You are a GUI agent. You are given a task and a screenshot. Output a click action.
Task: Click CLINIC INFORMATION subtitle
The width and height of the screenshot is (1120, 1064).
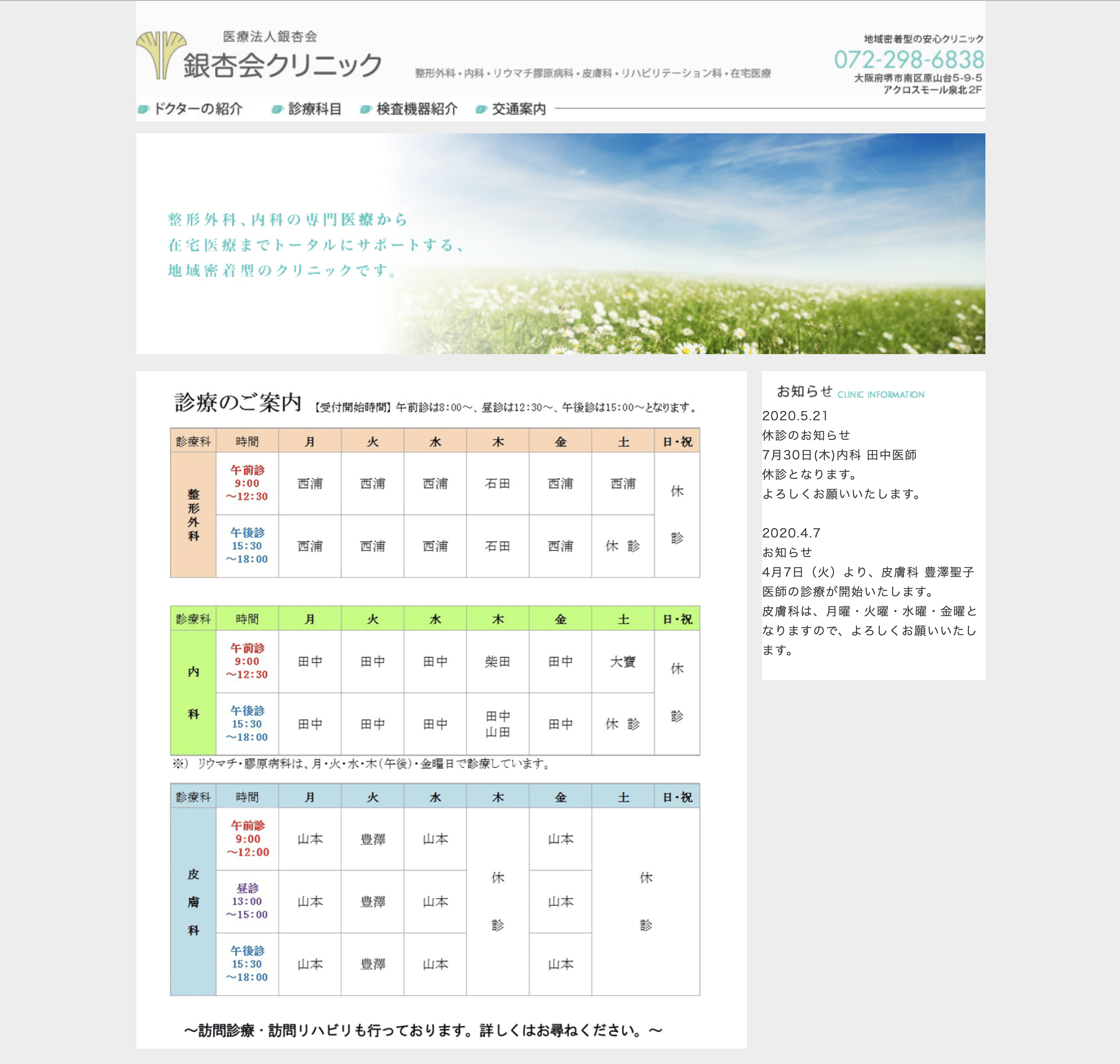[881, 395]
